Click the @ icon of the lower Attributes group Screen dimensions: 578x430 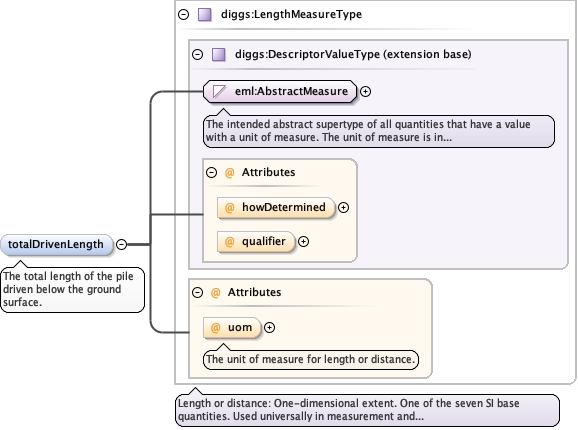[x=215, y=293]
